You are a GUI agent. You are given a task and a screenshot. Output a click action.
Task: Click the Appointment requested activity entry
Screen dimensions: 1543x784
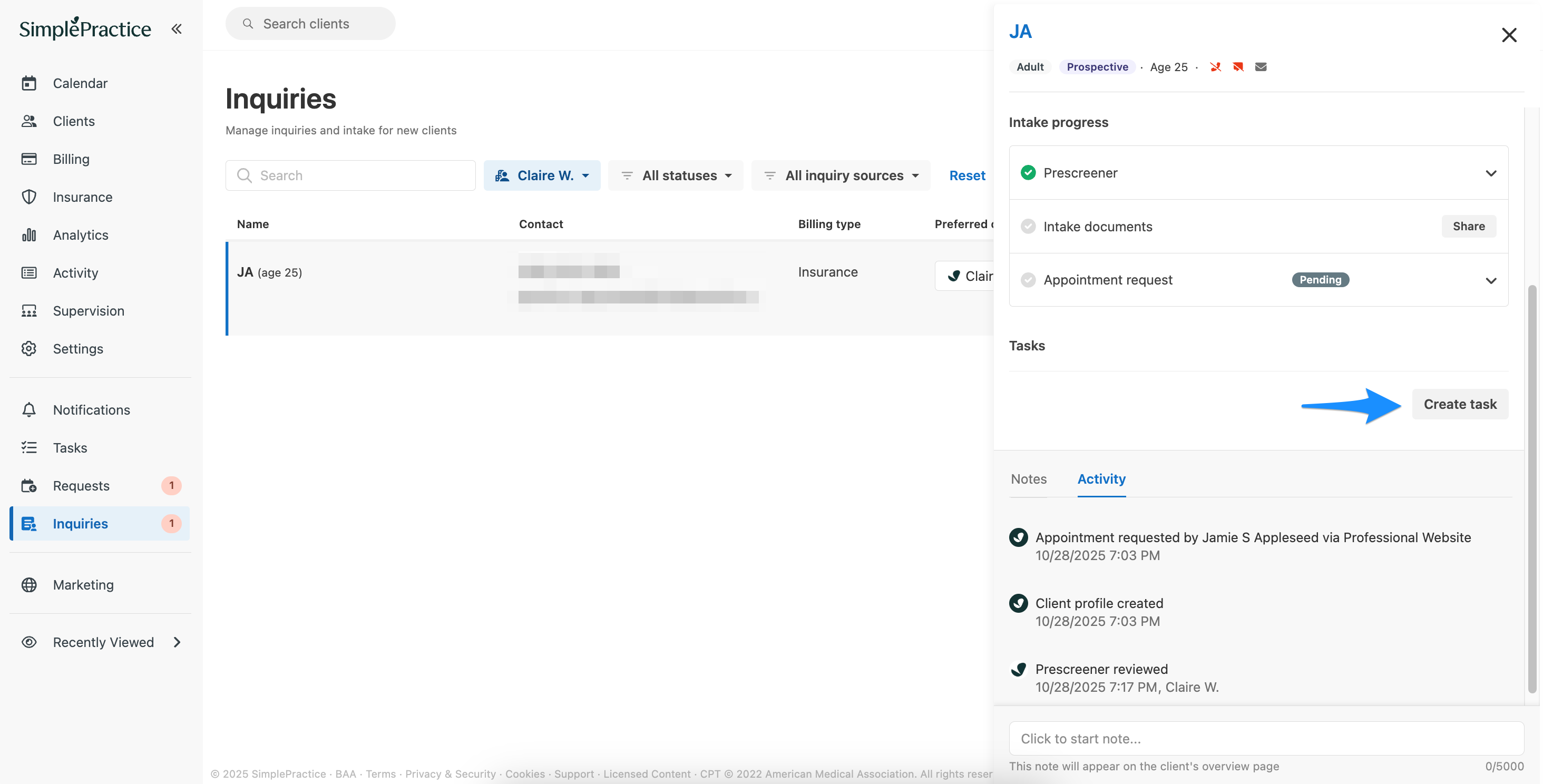(x=1240, y=546)
